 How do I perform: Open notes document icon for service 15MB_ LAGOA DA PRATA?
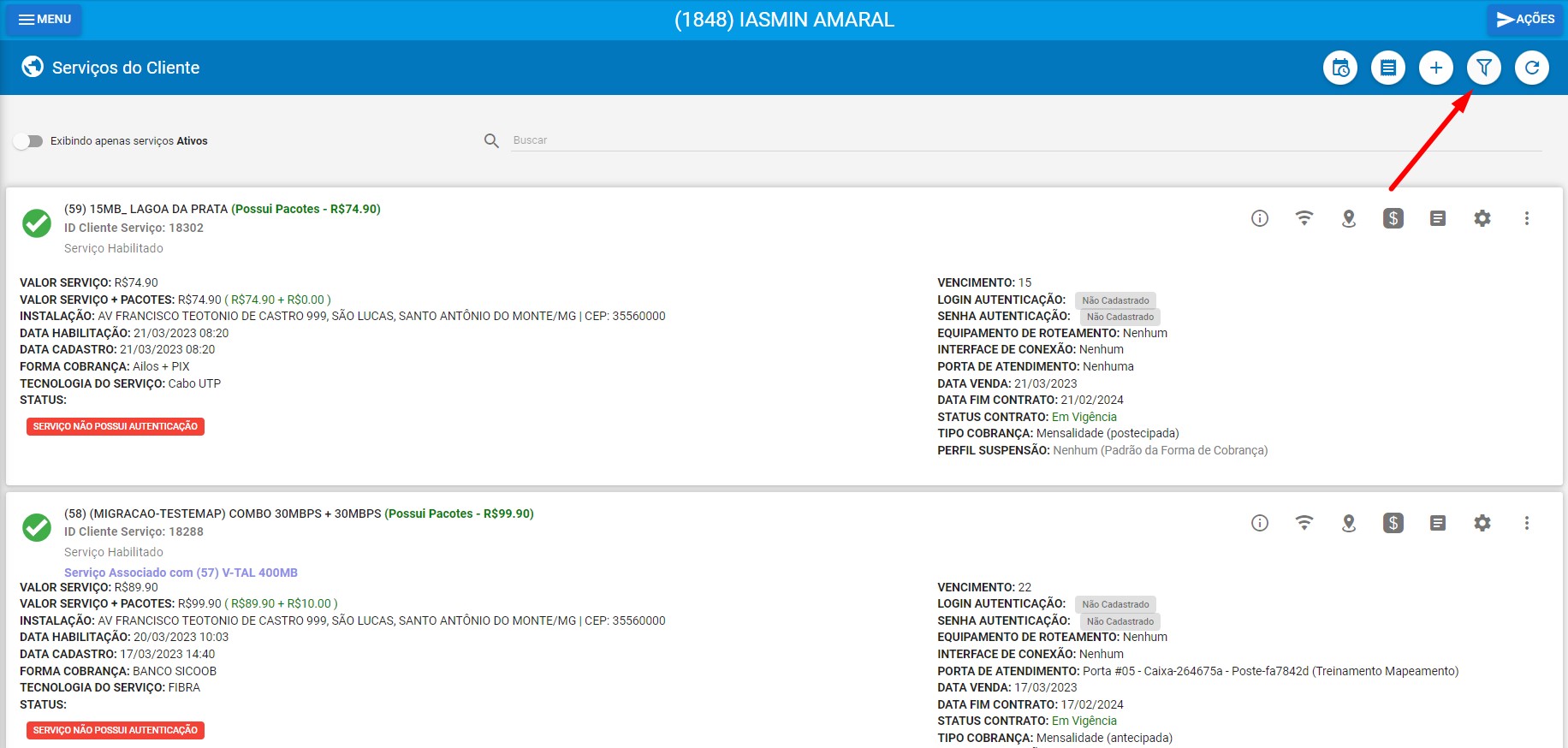click(1438, 218)
